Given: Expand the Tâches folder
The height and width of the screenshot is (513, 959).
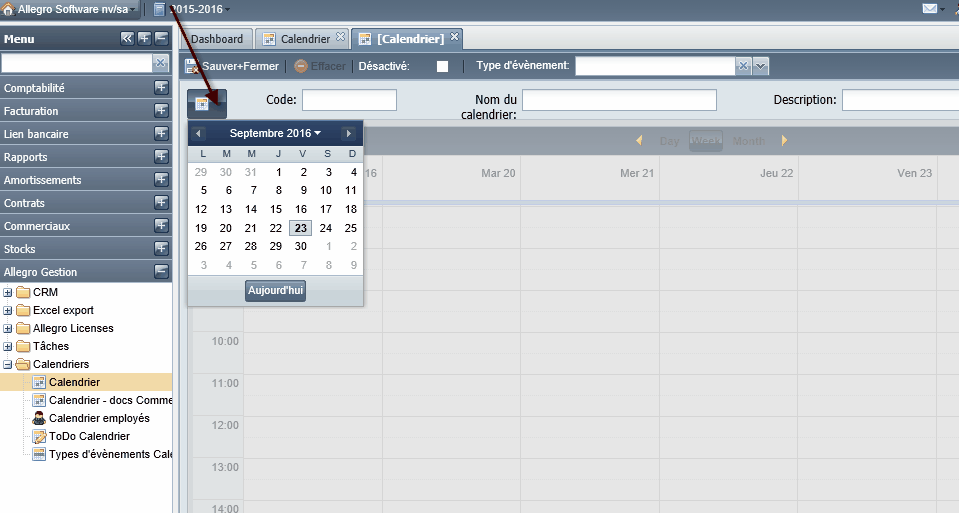Looking at the screenshot, I should coord(8,346).
